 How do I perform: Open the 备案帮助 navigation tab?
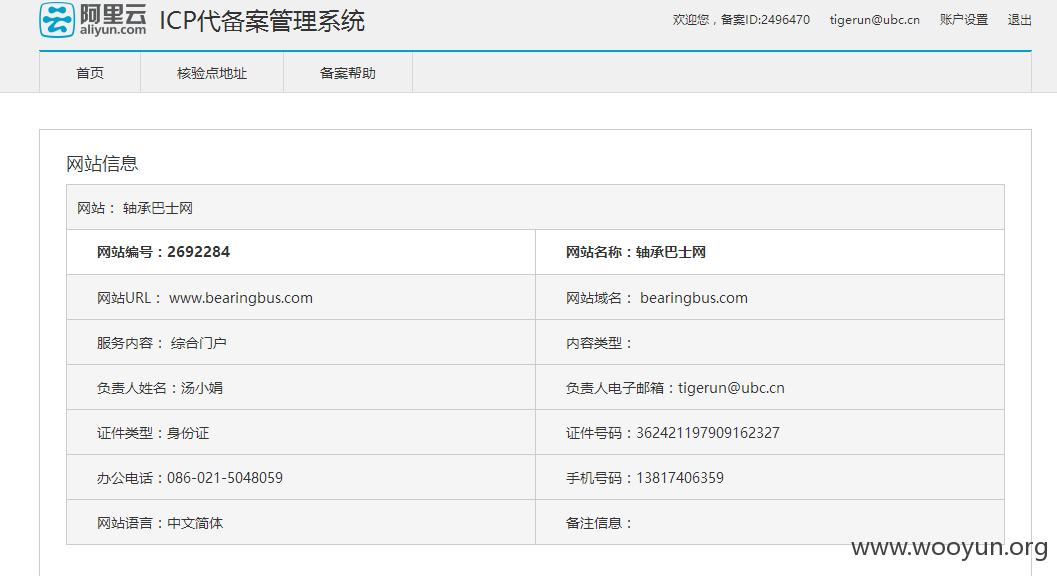pyautogui.click(x=348, y=73)
